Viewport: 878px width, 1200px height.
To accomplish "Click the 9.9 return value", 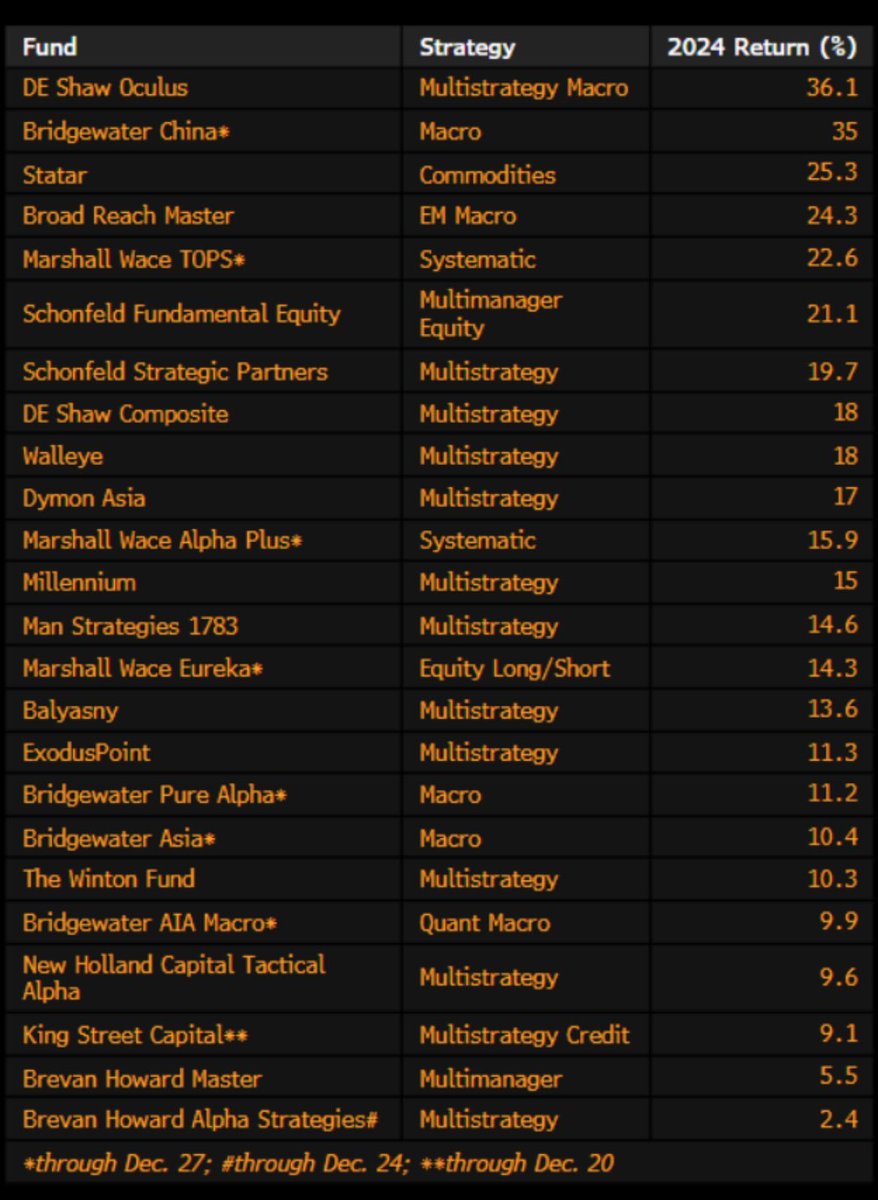I will (839, 922).
